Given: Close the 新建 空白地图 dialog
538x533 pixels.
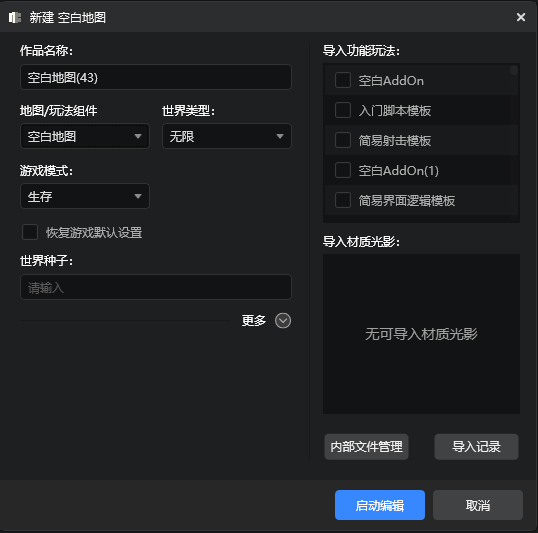Looking at the screenshot, I should coord(521,17).
